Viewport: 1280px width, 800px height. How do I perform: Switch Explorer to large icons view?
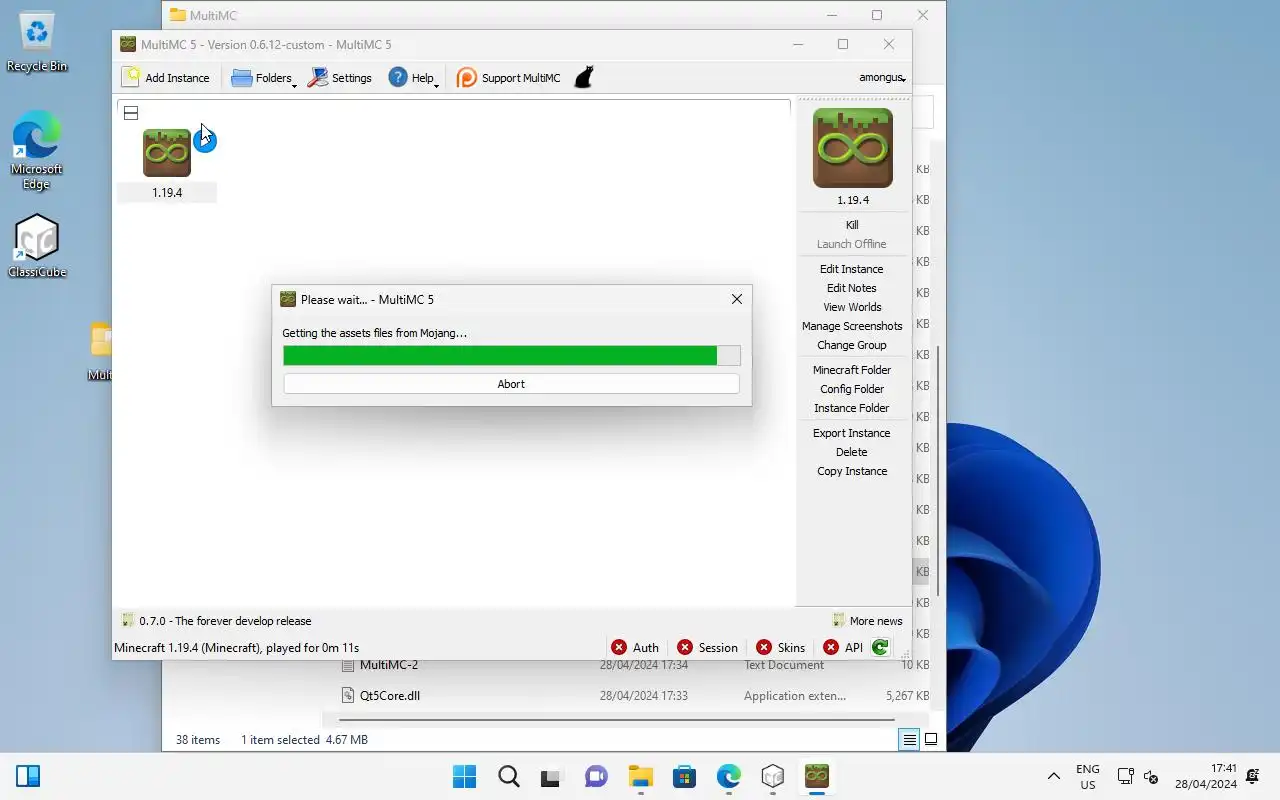coord(931,740)
